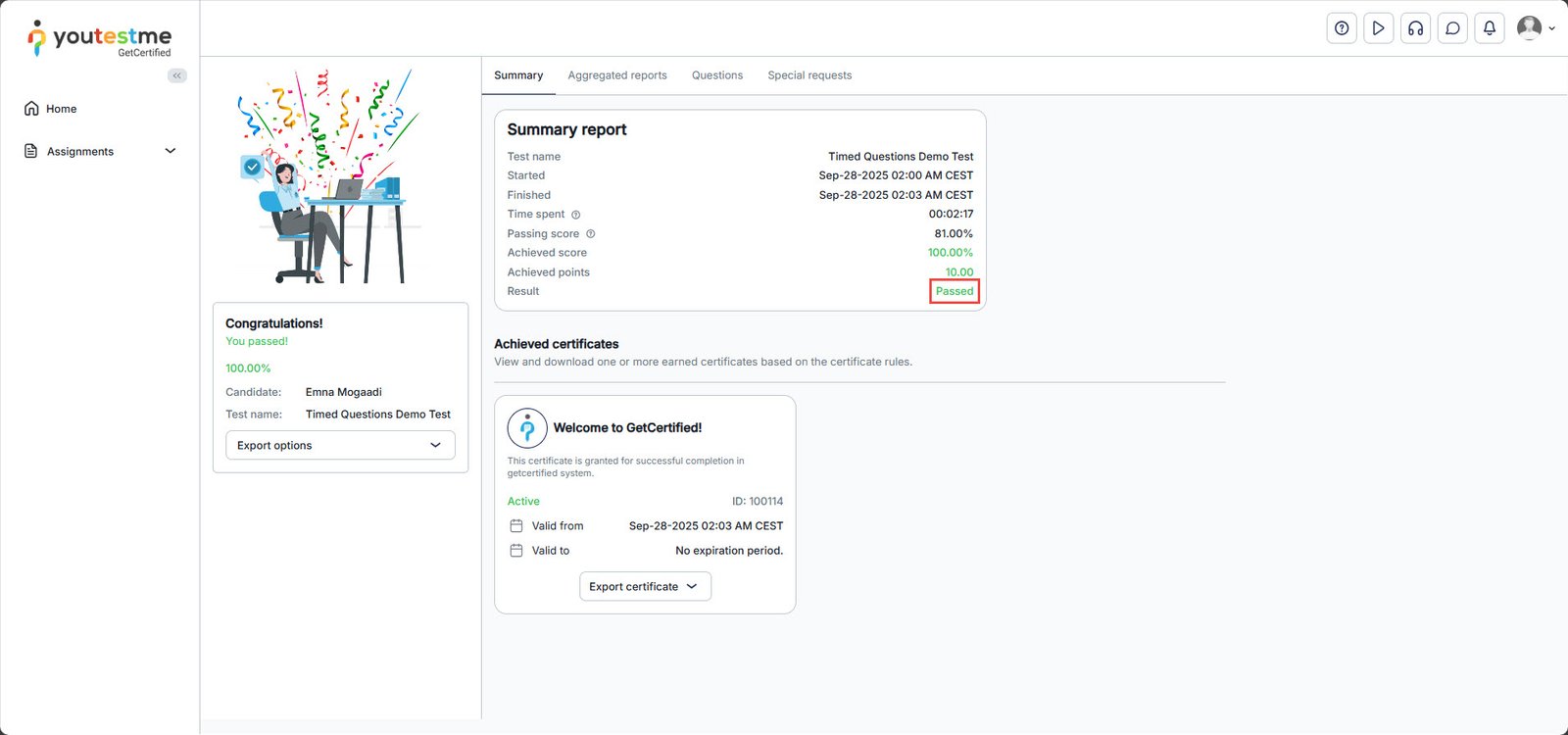This screenshot has width=1568, height=735.
Task: Open the Special requests tab
Action: click(x=809, y=75)
